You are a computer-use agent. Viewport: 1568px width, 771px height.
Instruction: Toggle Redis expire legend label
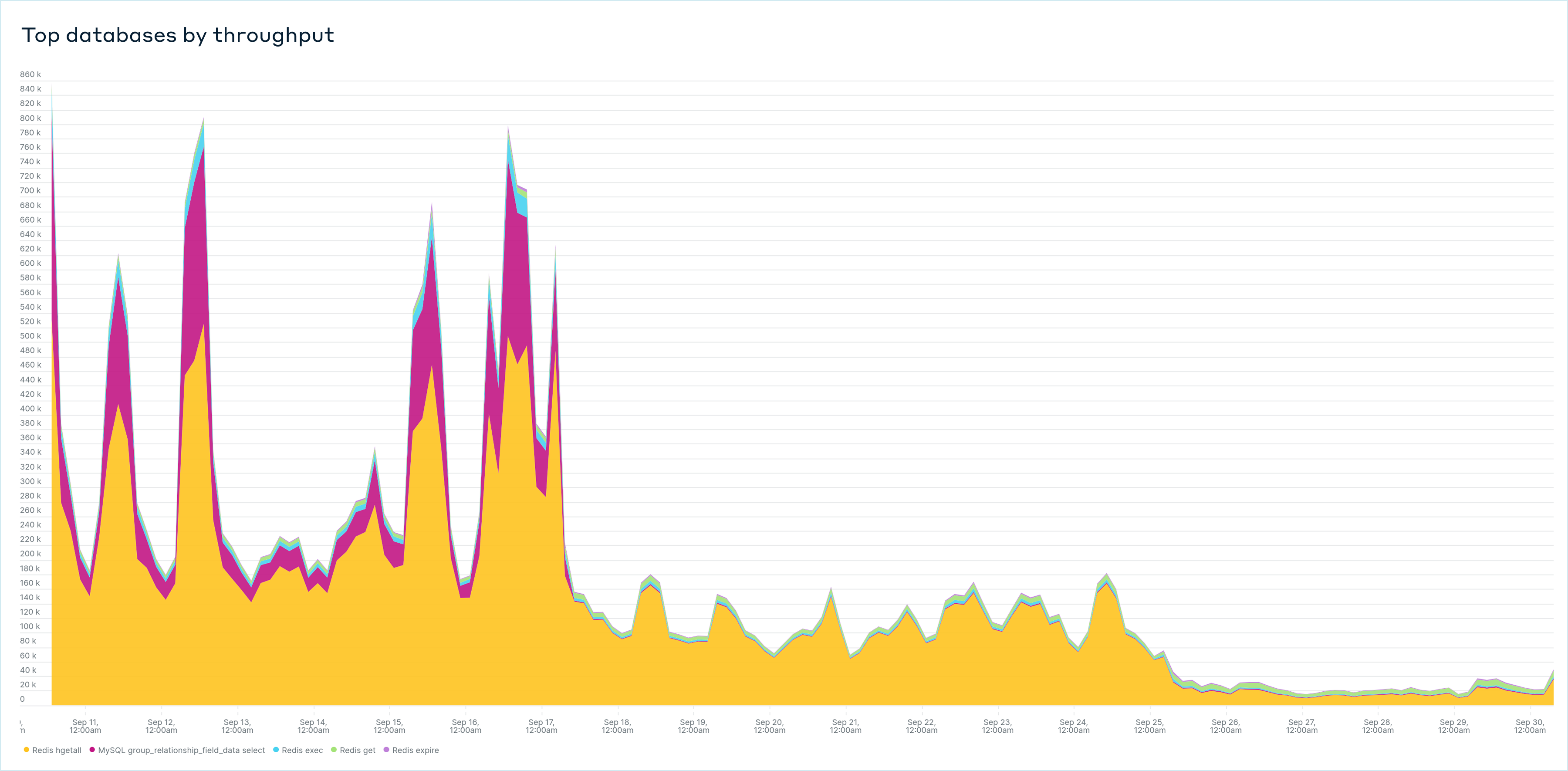pos(415,751)
